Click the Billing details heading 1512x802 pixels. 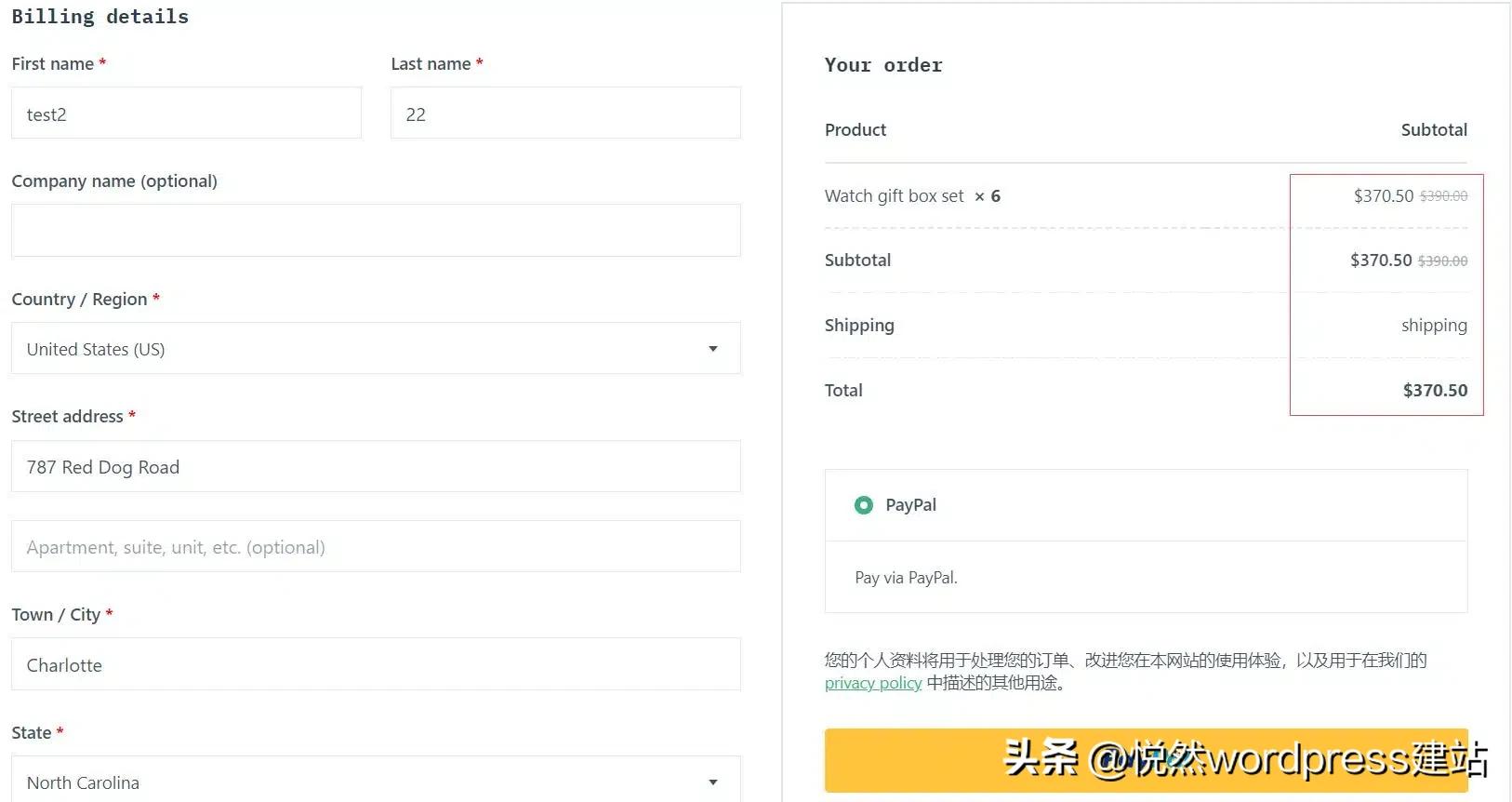pyautogui.click(x=99, y=17)
